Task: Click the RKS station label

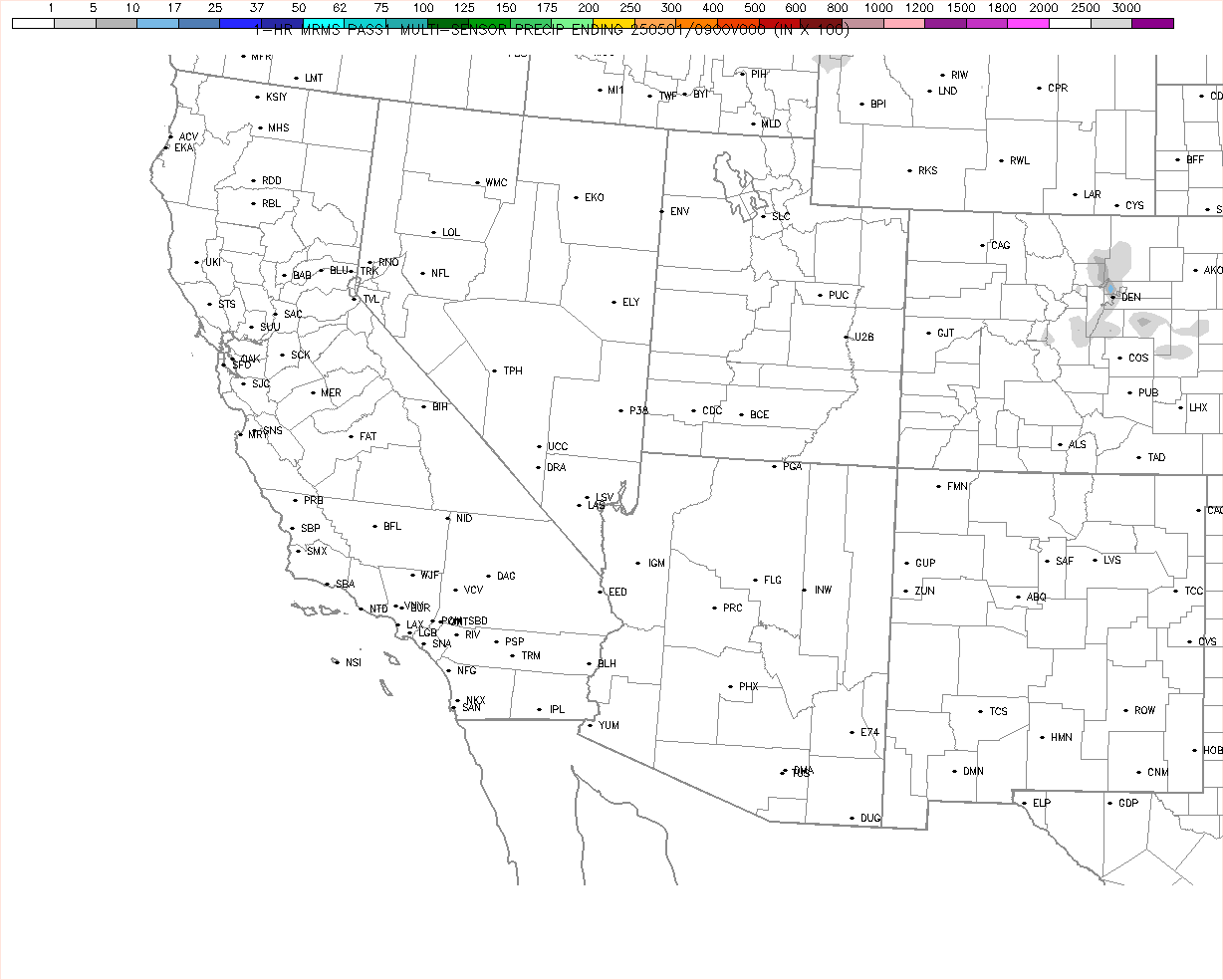Action: pos(928,171)
